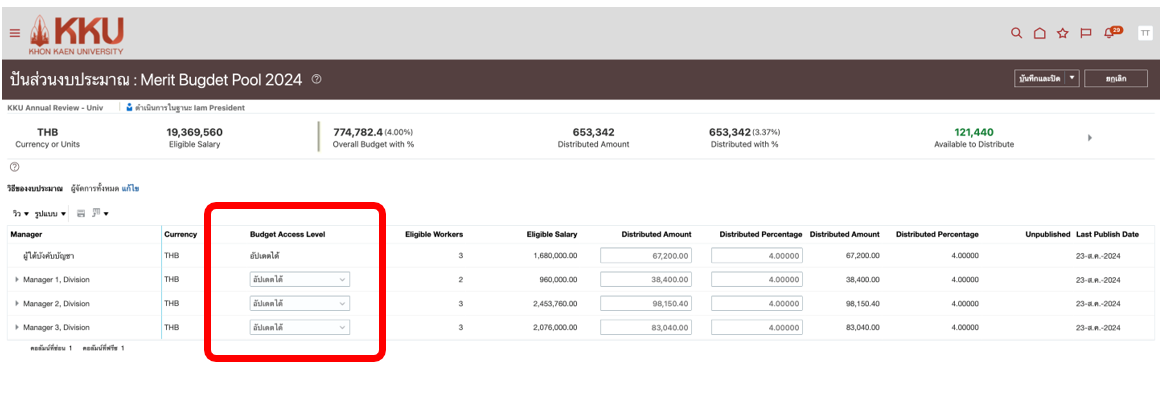This screenshot has height=403, width=1161.
Task: Click help icon beside Merit Bugdet Pool title
Action: click(316, 79)
